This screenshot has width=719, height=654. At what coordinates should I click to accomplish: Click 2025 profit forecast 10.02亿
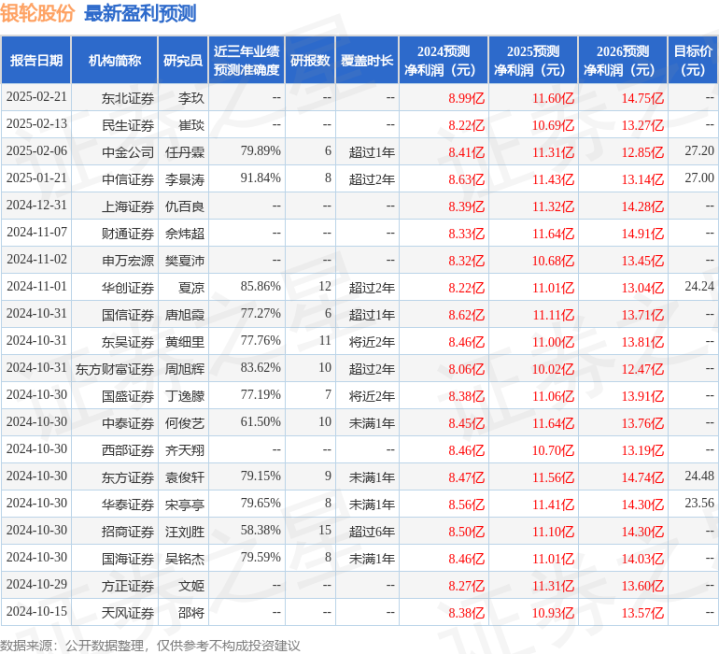[x=553, y=369]
